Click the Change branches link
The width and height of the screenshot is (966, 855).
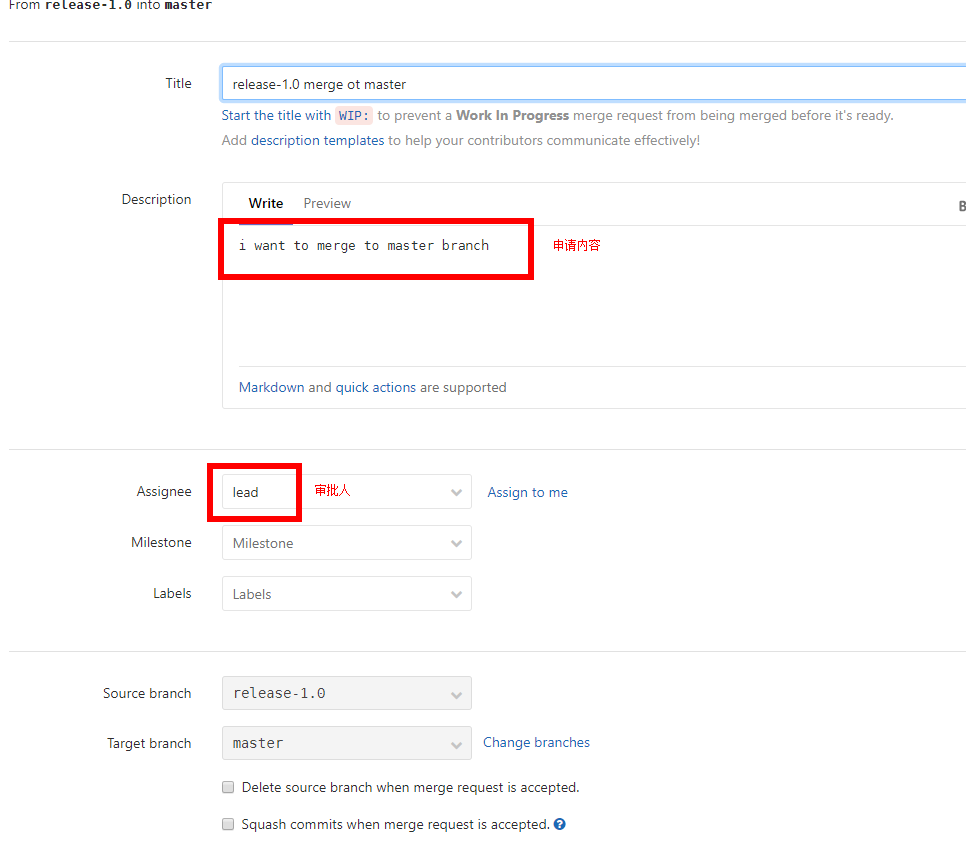536,742
